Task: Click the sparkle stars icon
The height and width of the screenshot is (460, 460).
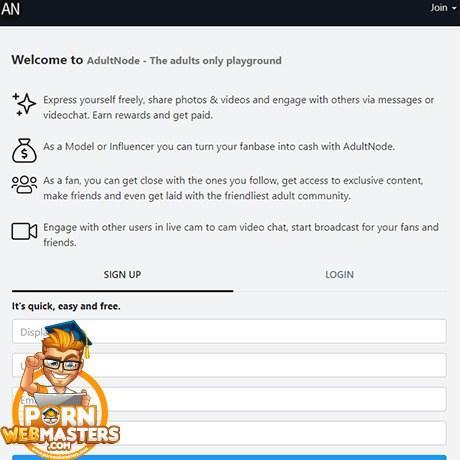Action: (24, 105)
